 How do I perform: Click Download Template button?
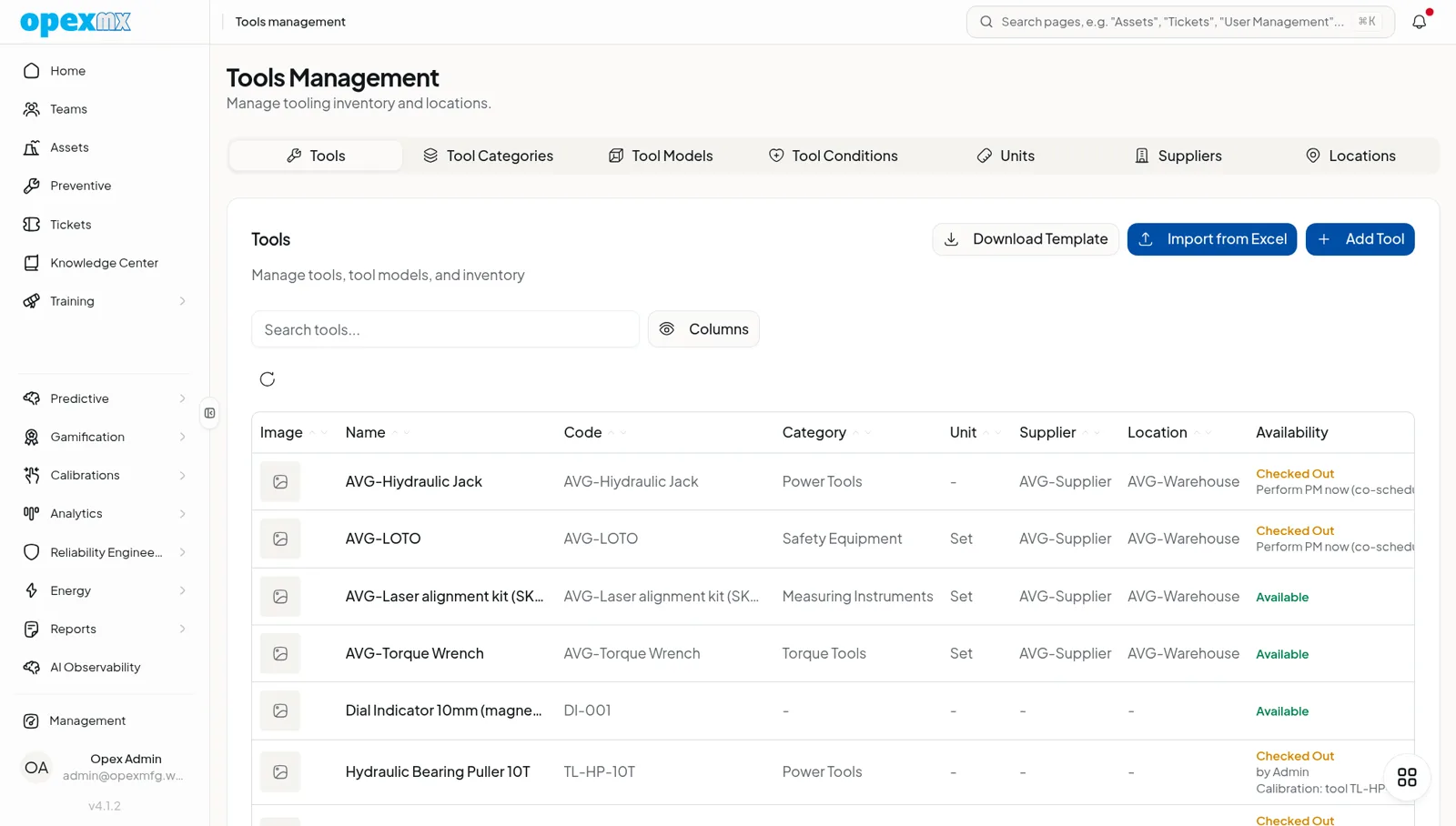pyautogui.click(x=1026, y=239)
